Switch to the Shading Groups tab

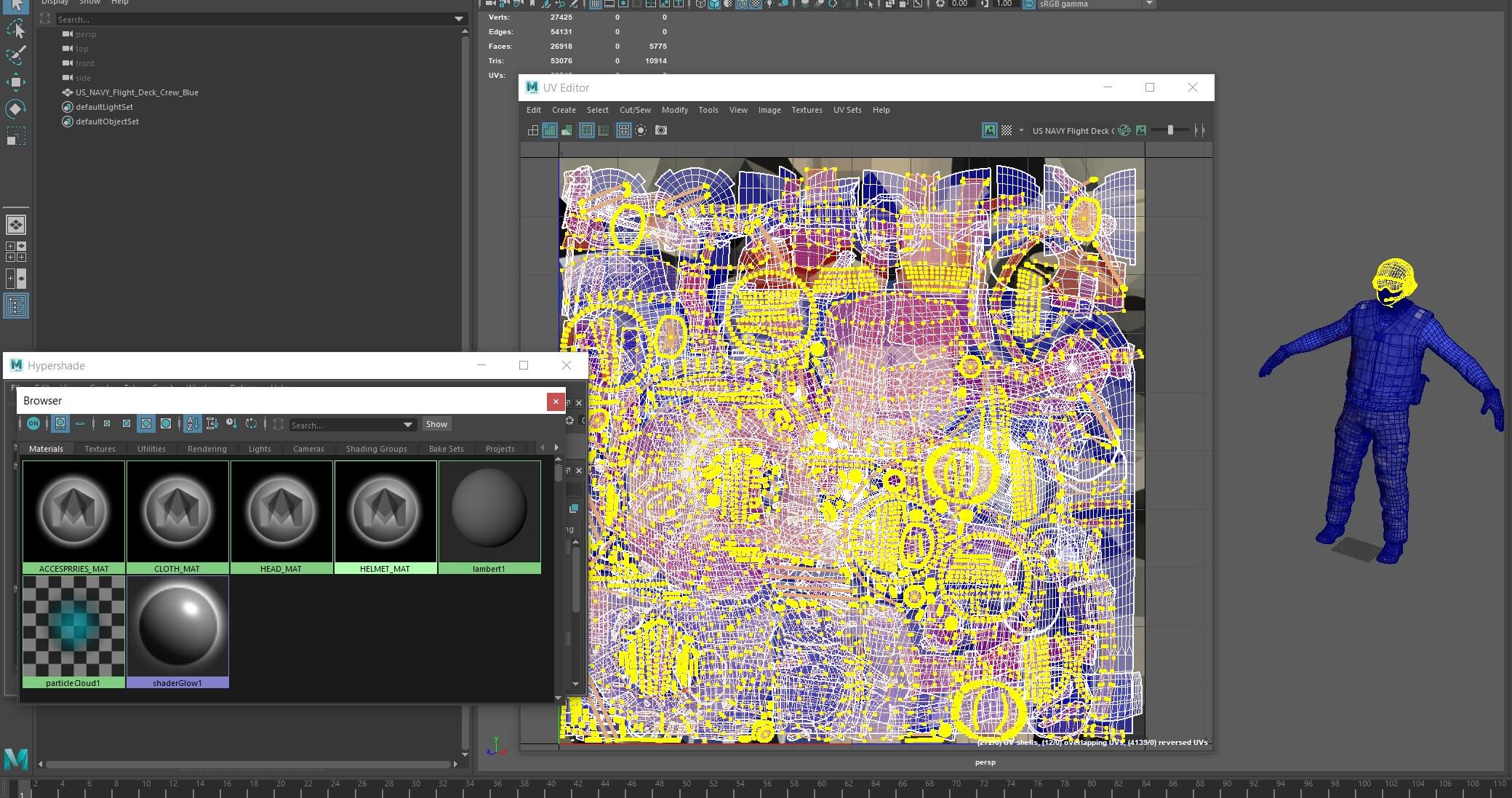[x=376, y=449]
